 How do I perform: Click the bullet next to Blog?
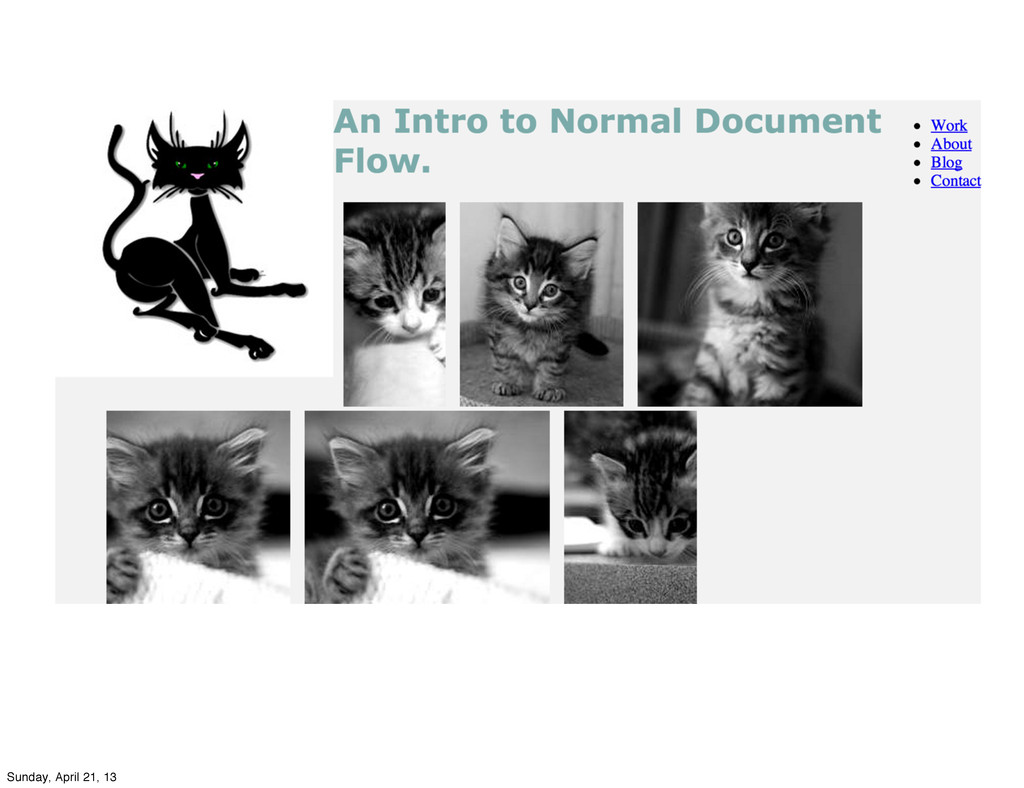coord(917,163)
